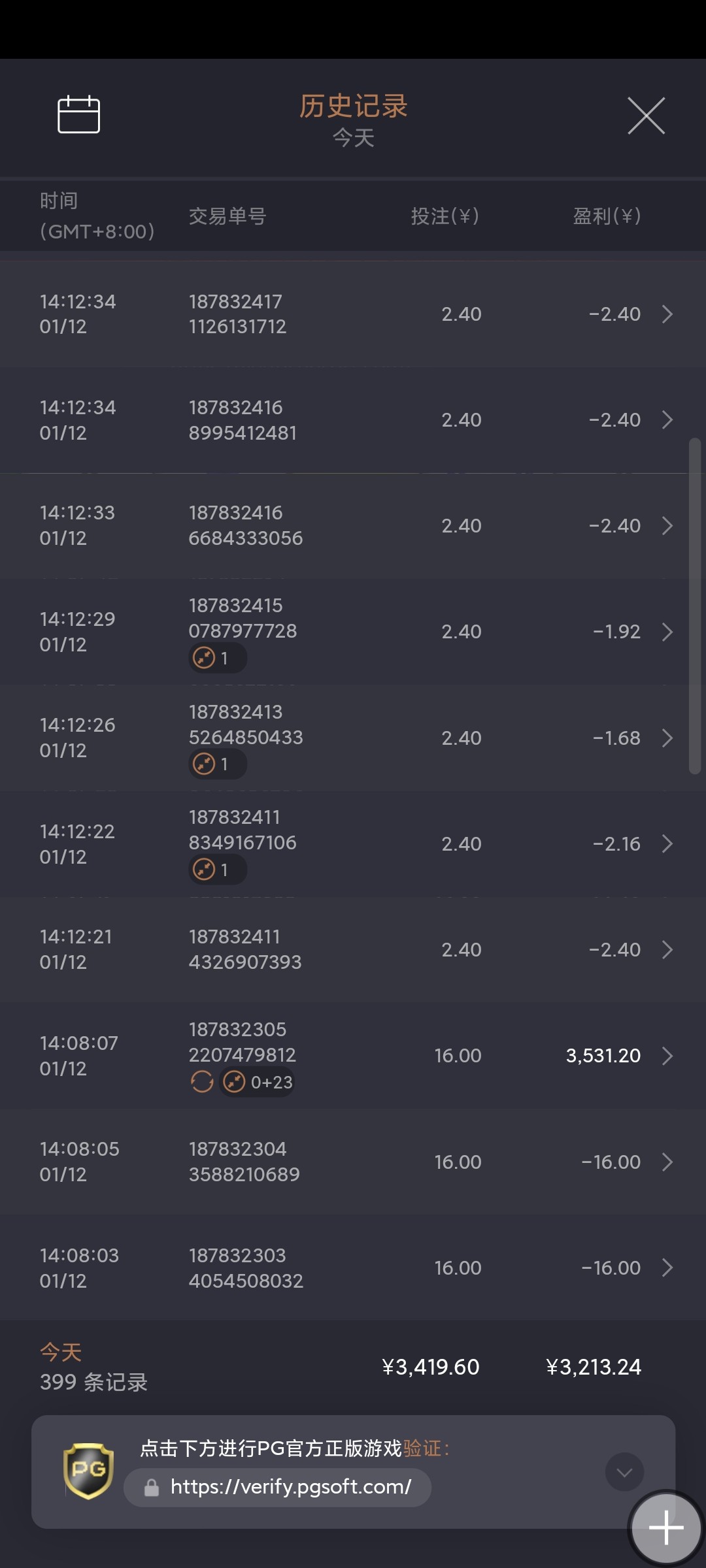Click the vertical scrollbar on record list
The image size is (706, 1568).
coord(694,606)
